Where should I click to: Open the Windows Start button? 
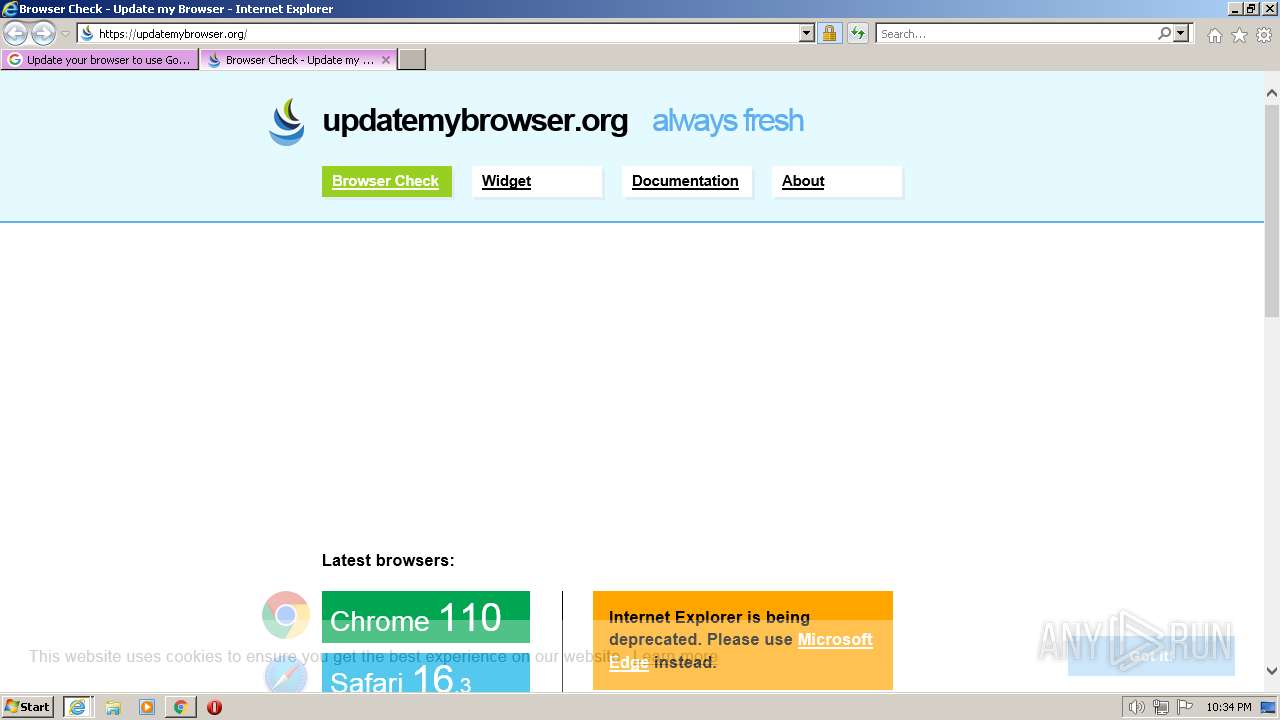(28, 707)
